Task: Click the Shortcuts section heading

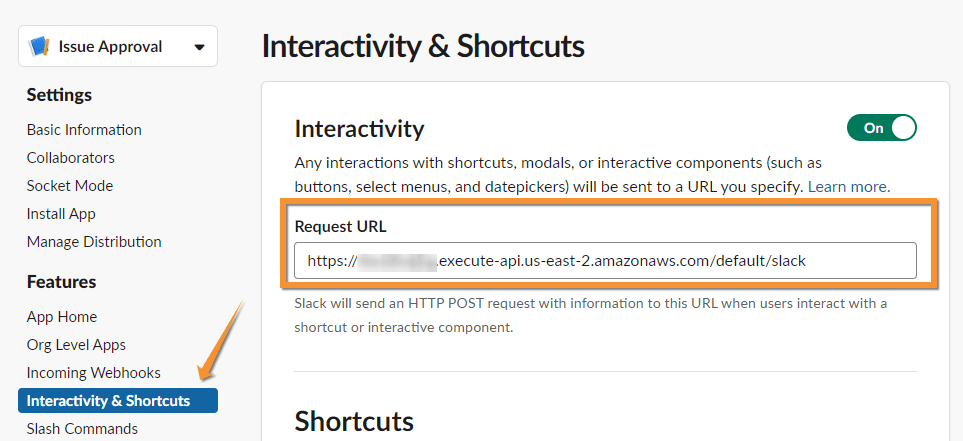Action: tap(354, 421)
